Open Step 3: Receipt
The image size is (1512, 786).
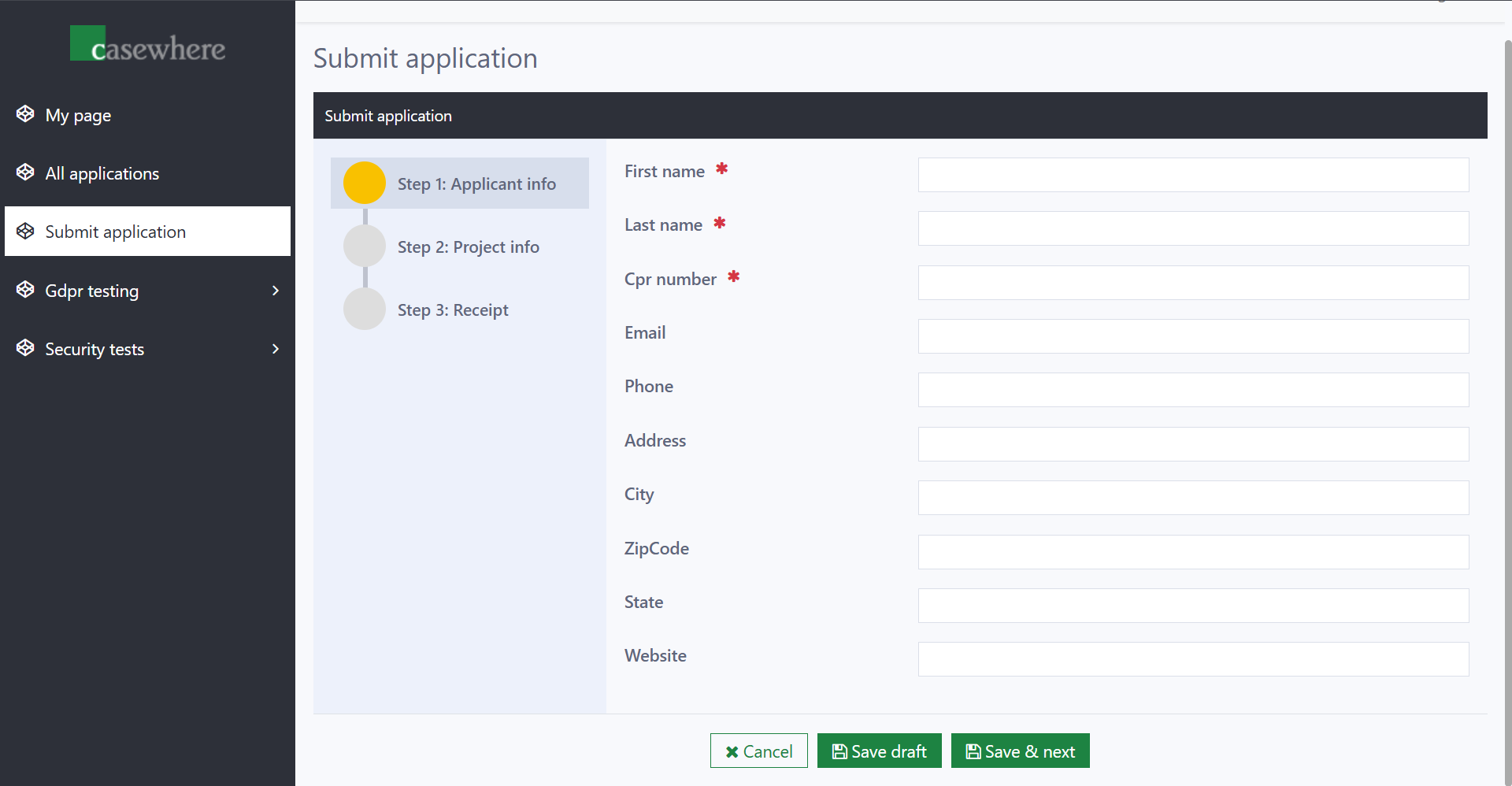click(453, 310)
